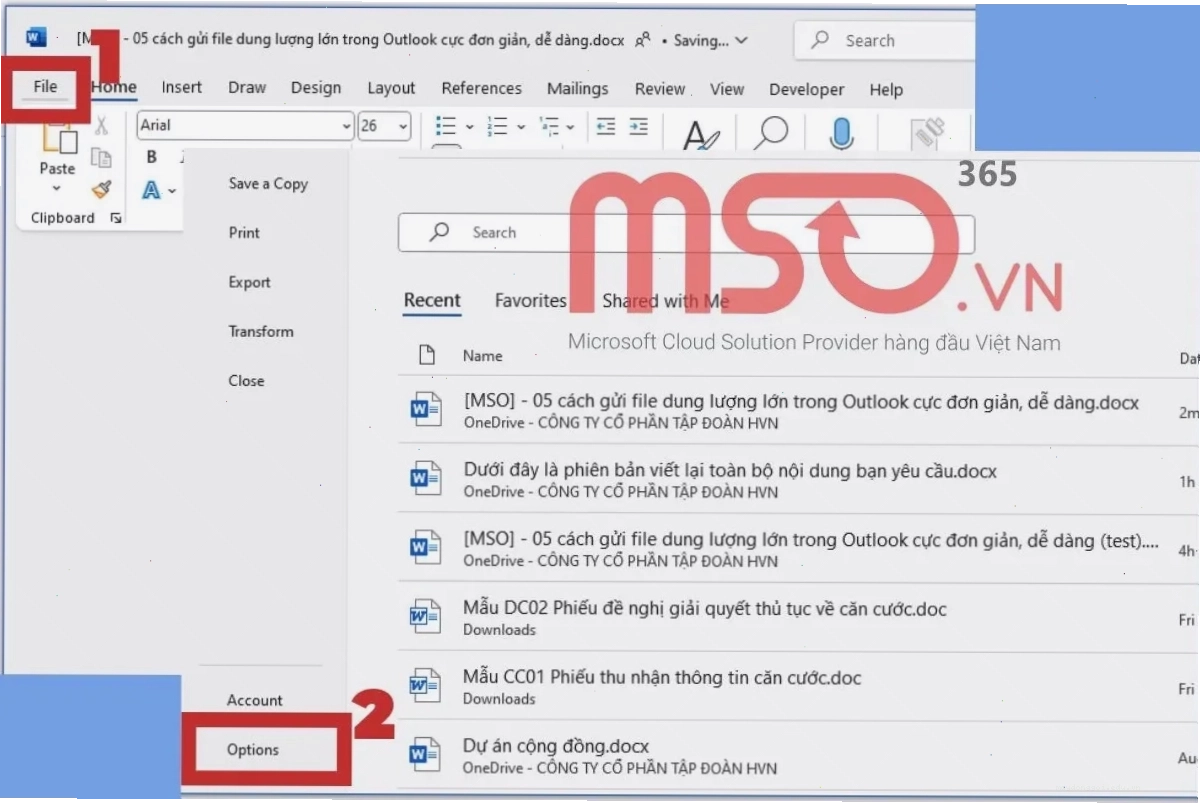Expand the Text Effects dropdown arrow
This screenshot has height=804, width=1200.
click(x=172, y=191)
